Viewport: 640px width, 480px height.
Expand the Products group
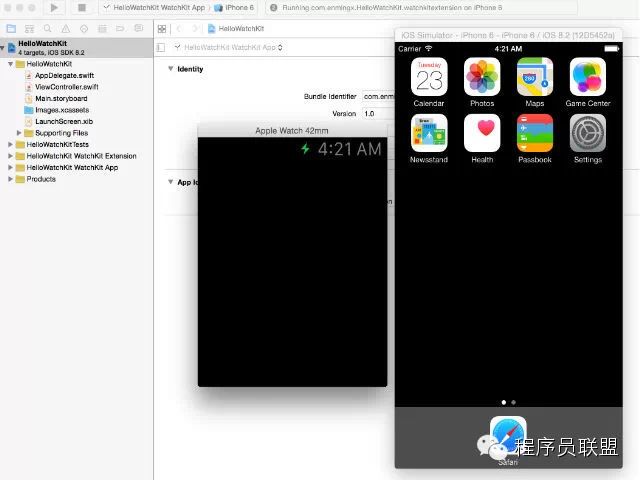(x=11, y=179)
